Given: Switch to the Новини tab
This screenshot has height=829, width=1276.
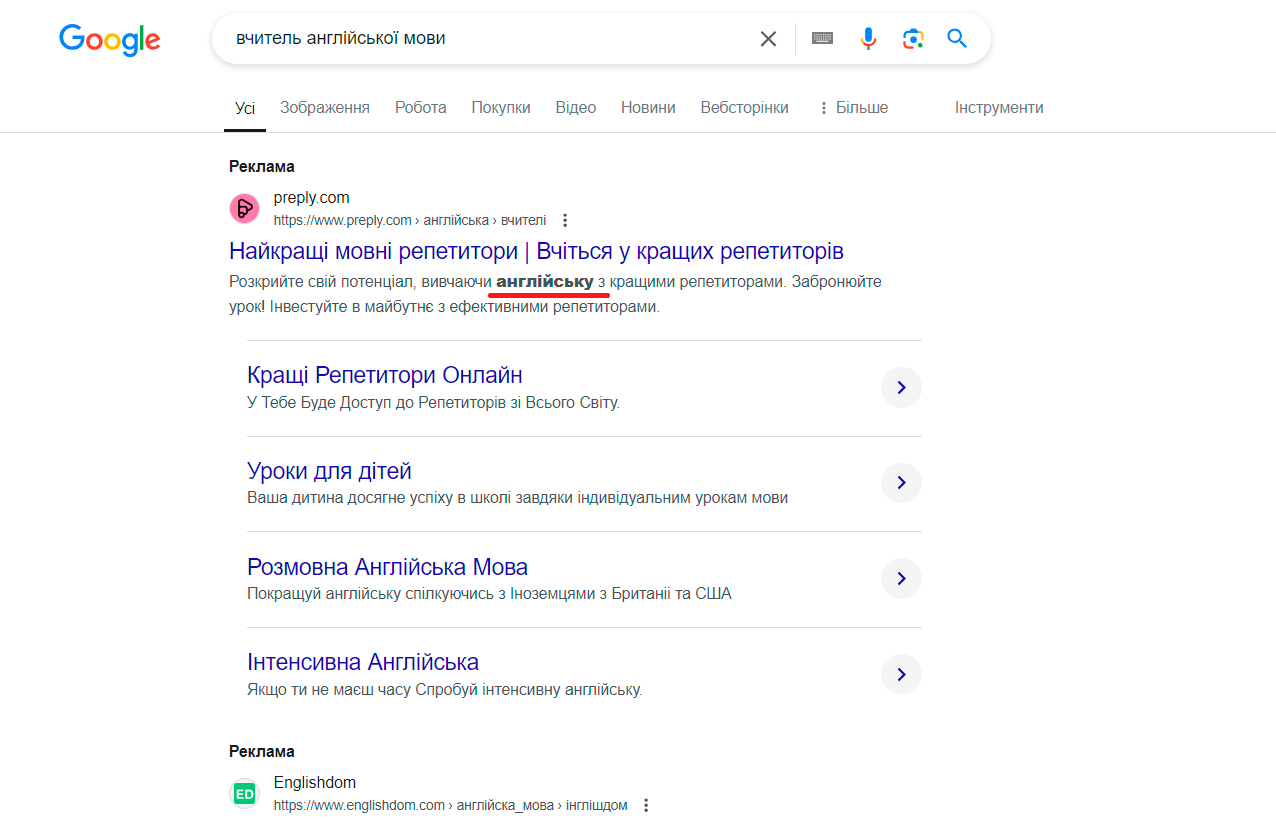Looking at the screenshot, I should tap(648, 107).
